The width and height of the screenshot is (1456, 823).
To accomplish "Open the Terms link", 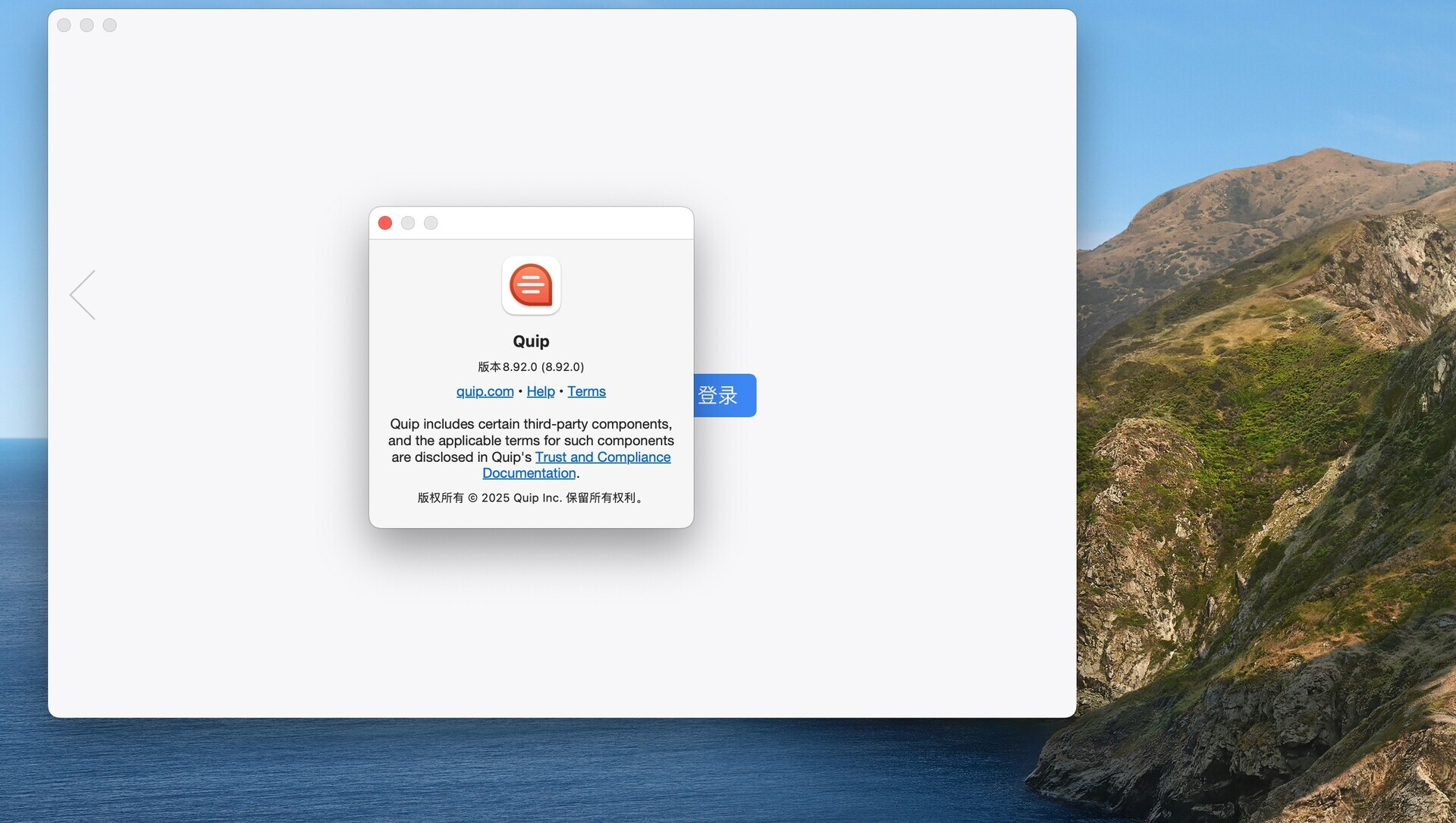I will [586, 391].
